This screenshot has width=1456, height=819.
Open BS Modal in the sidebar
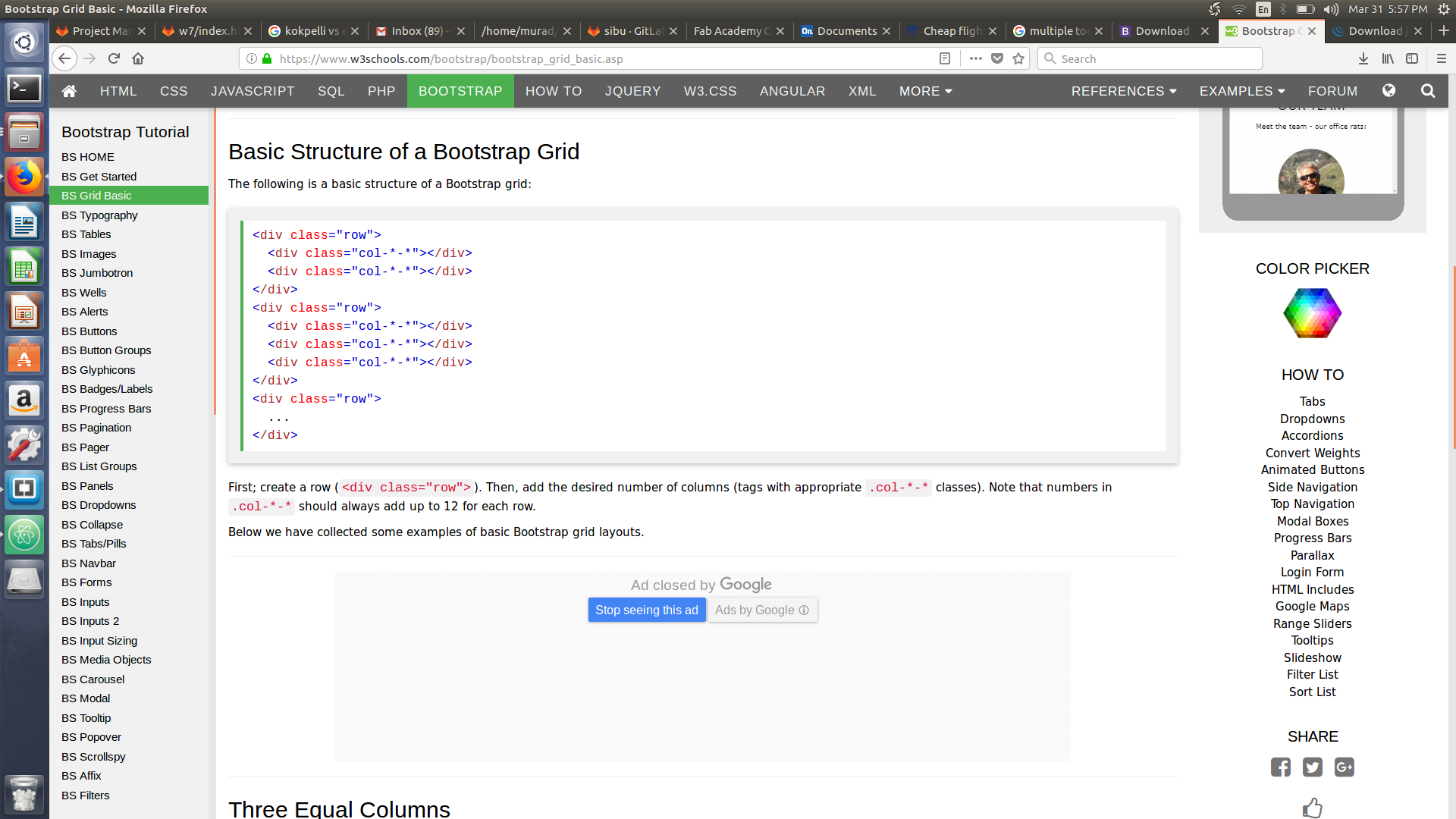coord(86,698)
